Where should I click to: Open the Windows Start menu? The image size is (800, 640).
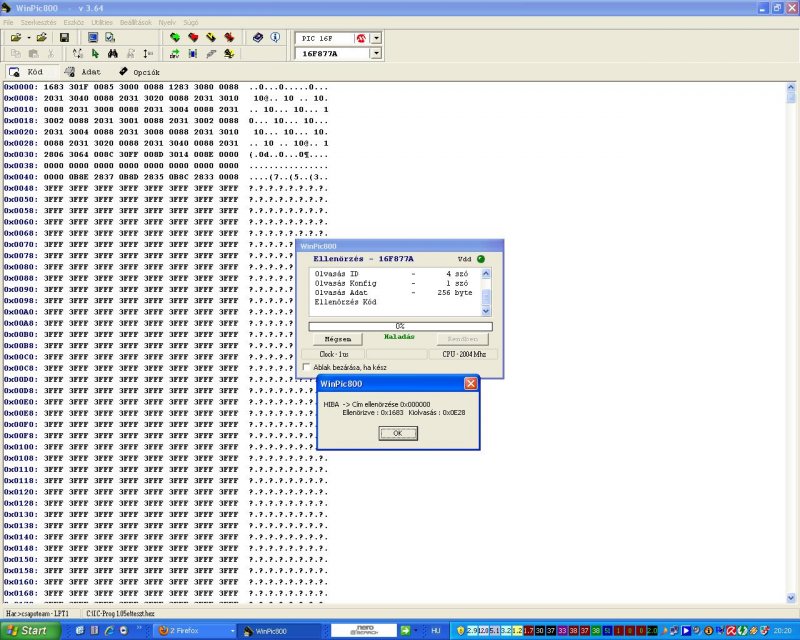(x=31, y=631)
